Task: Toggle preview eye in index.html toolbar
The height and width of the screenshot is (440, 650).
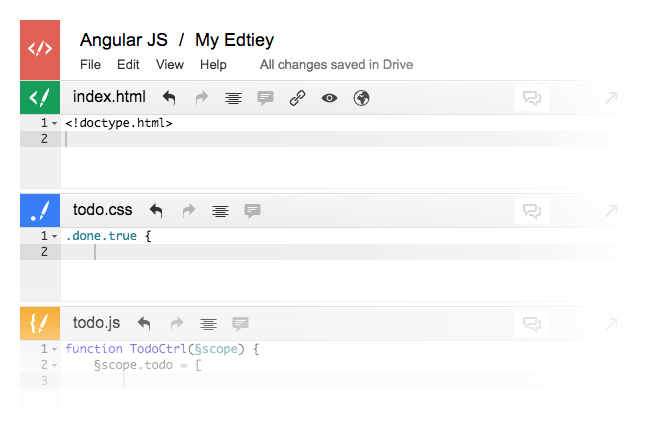Action: pos(329,98)
